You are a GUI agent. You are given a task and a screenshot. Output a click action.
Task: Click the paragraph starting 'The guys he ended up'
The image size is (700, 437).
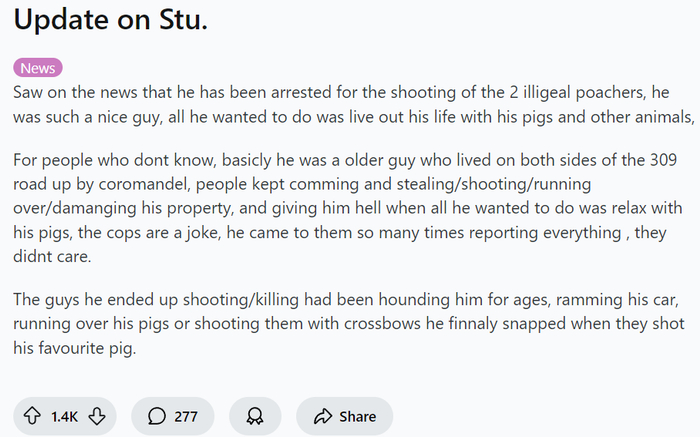pyautogui.click(x=340, y=324)
